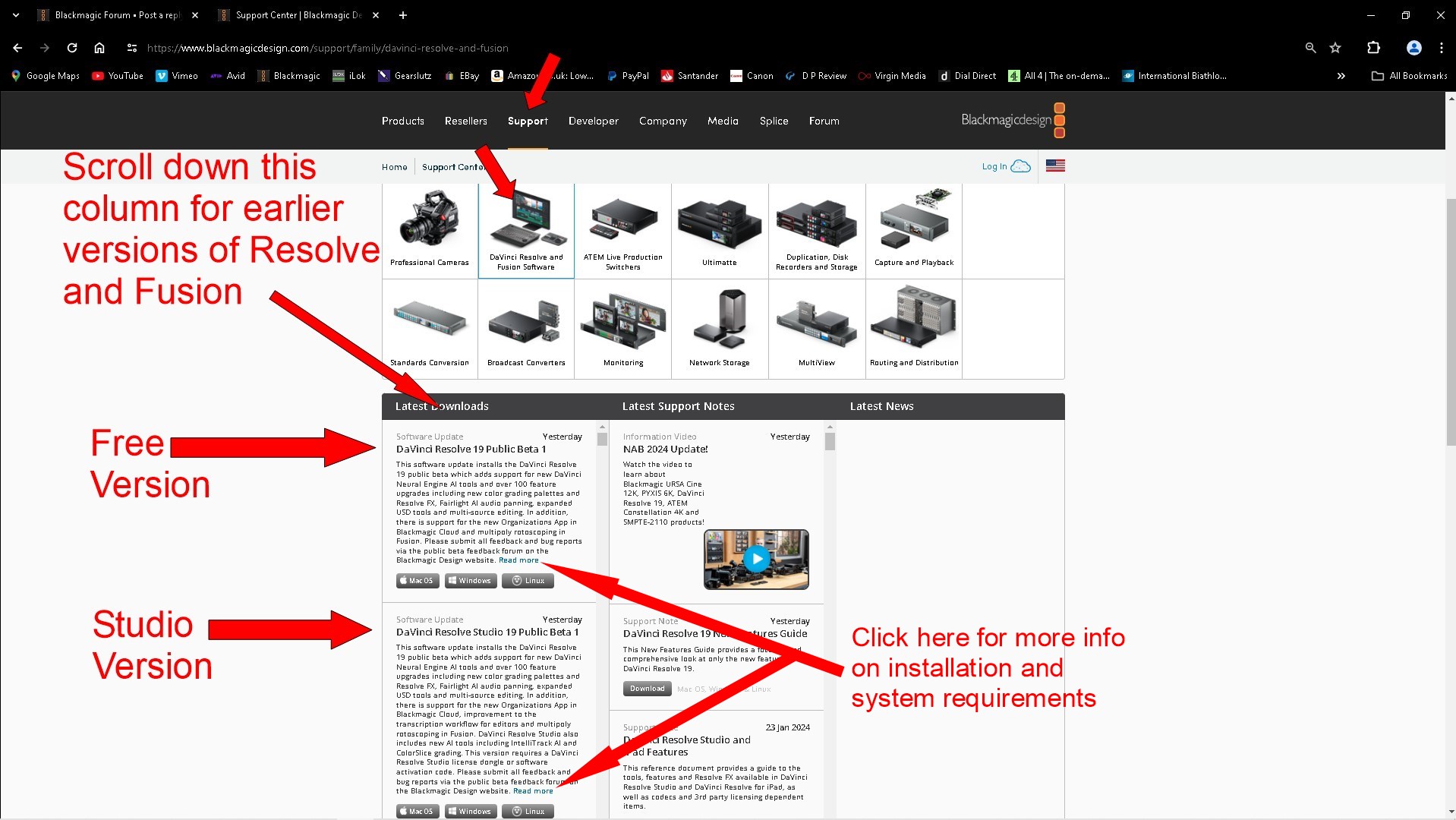Open the Vimeo bookmark
Screen dimensions: 1456x820
(177, 76)
